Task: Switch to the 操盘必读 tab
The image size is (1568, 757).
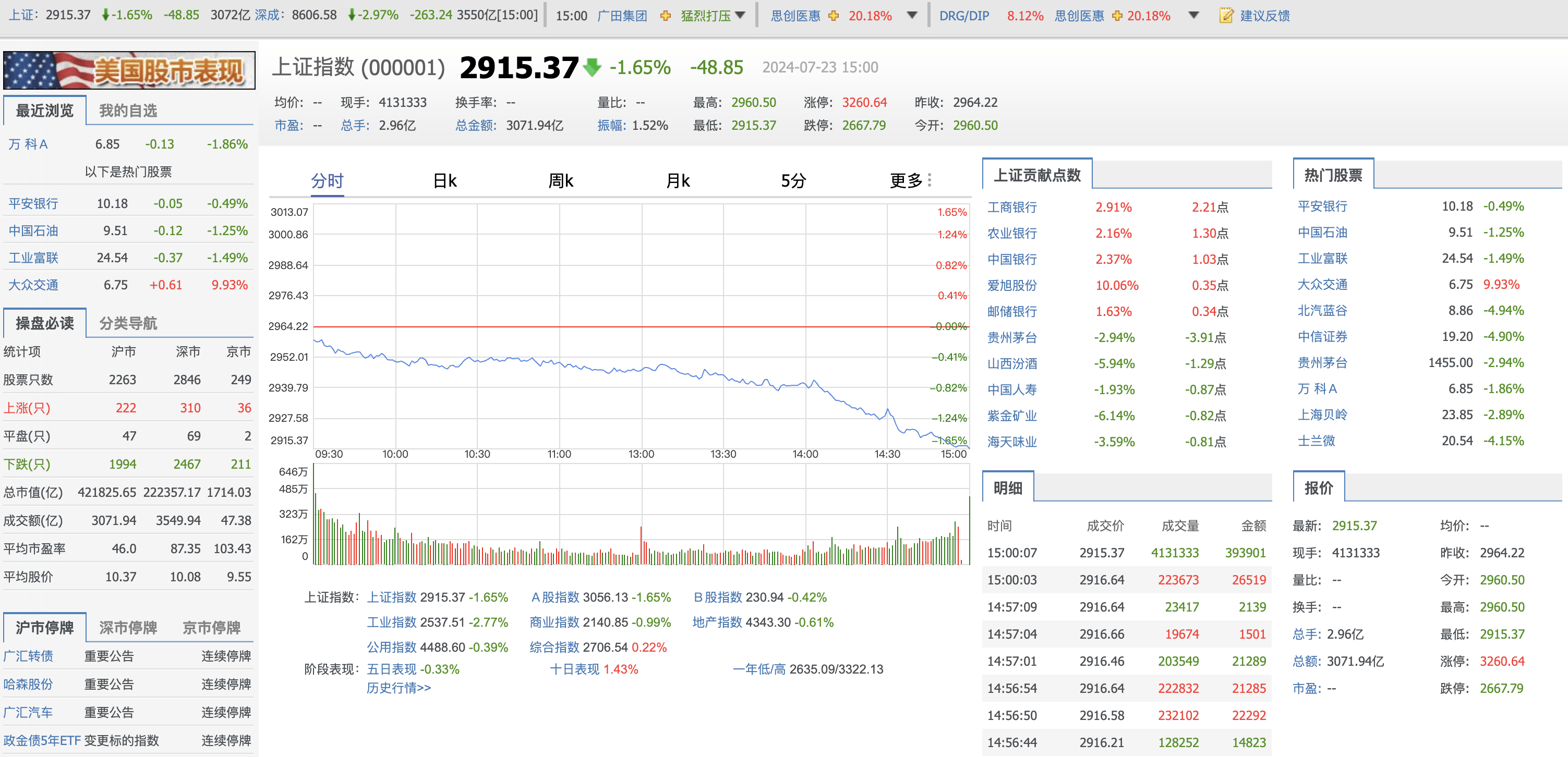Action: pyautogui.click(x=44, y=323)
